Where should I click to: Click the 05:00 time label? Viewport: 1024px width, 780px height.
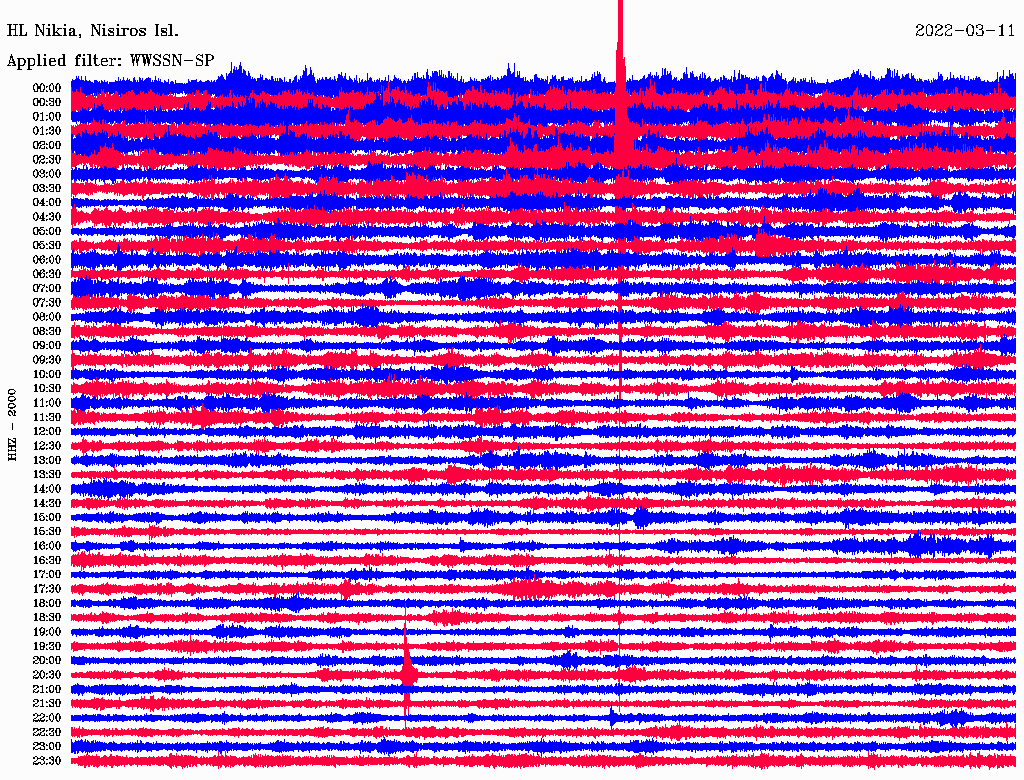pyautogui.click(x=47, y=231)
